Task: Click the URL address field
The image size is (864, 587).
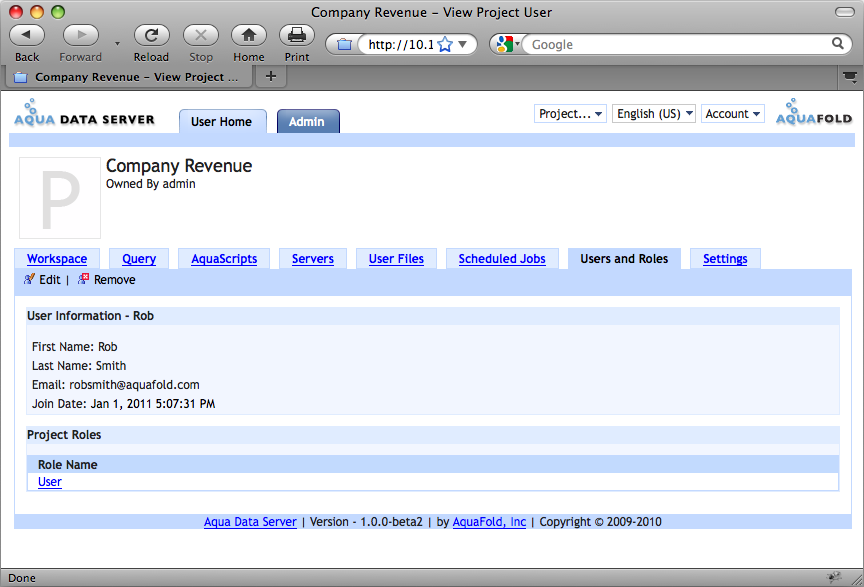Action: pos(401,45)
